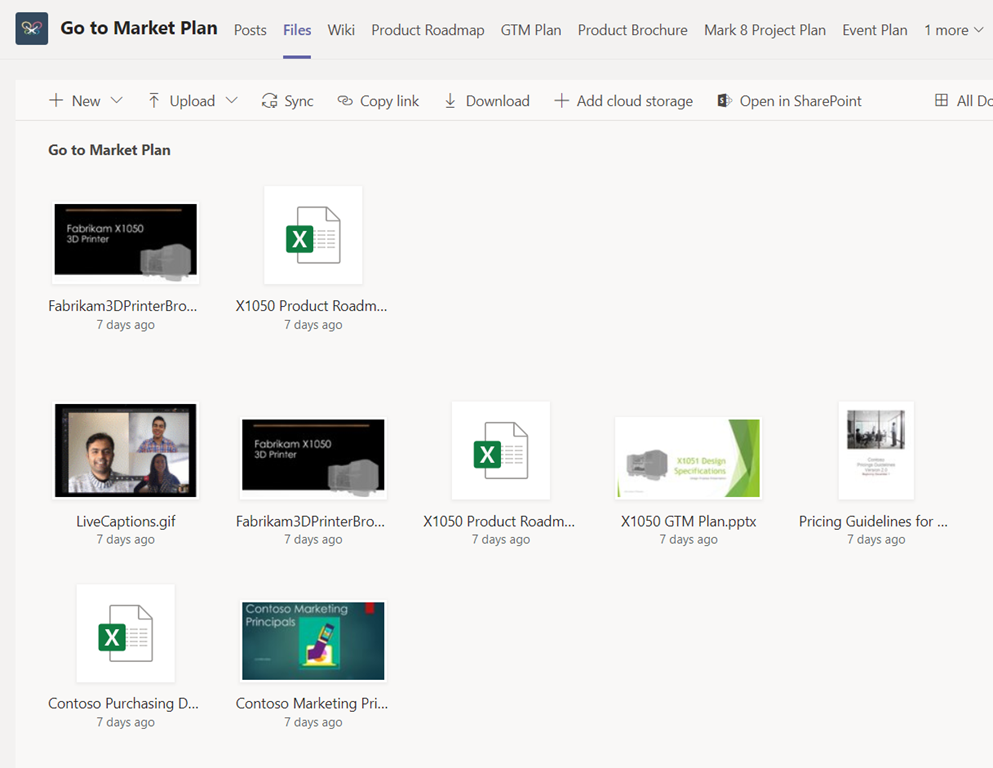
Task: Click the 'LiveCaptions.gif' file name
Action: click(x=125, y=521)
